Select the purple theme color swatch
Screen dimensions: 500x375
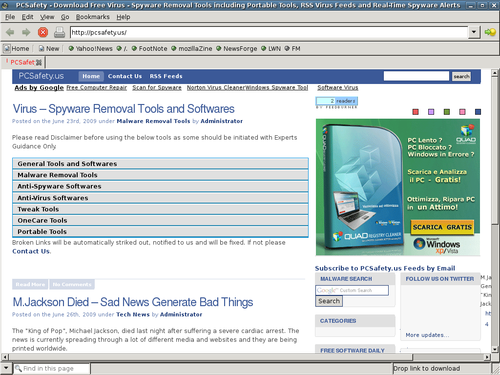pos(431,112)
